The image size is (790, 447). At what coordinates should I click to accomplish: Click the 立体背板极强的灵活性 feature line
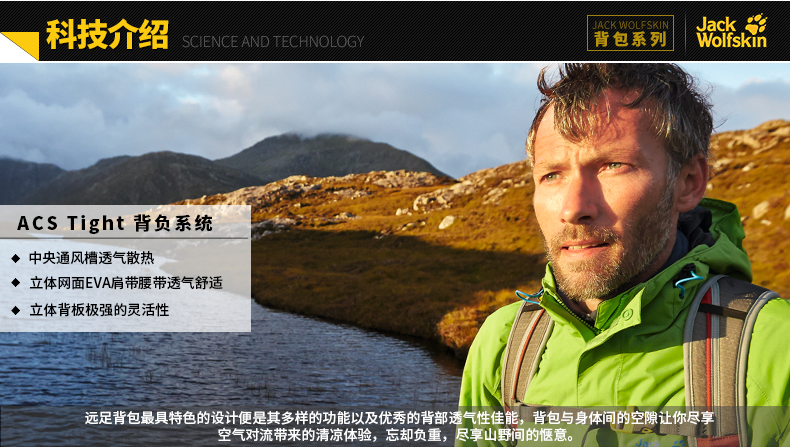coord(99,310)
